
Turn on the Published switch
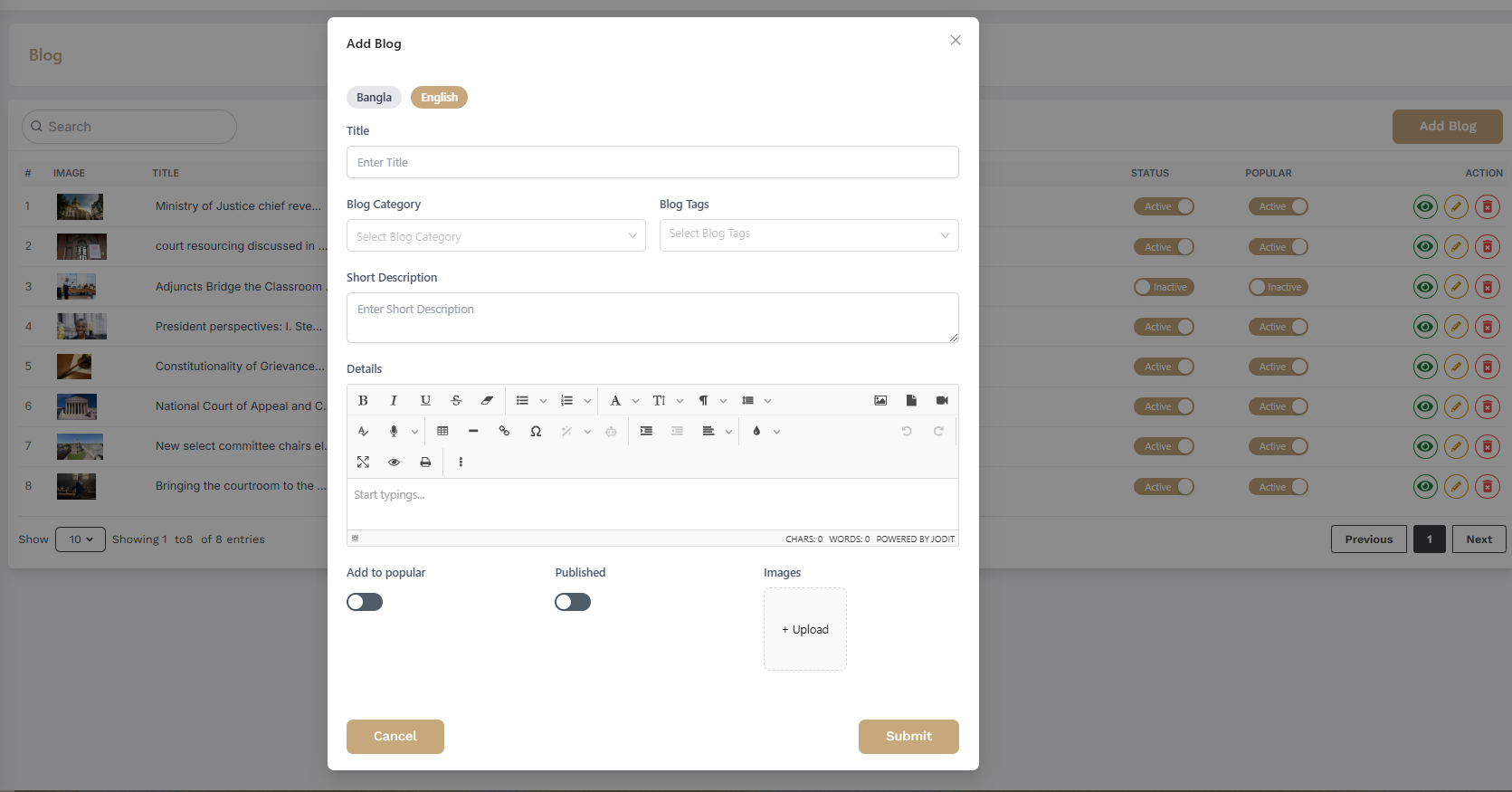pyautogui.click(x=573, y=602)
